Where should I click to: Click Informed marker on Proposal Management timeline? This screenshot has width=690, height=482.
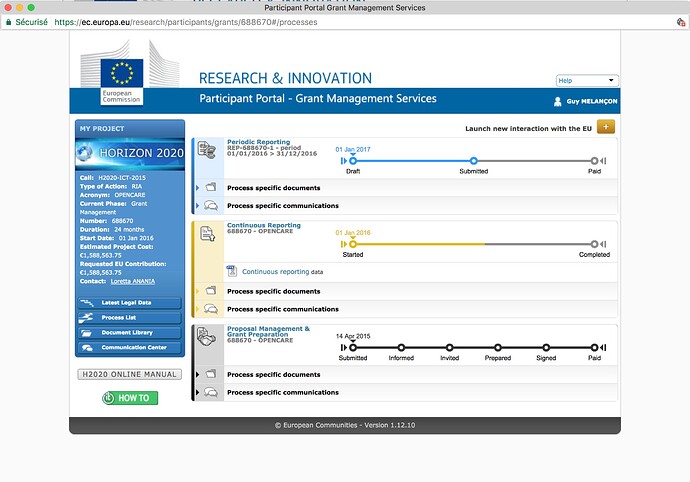coord(401,347)
